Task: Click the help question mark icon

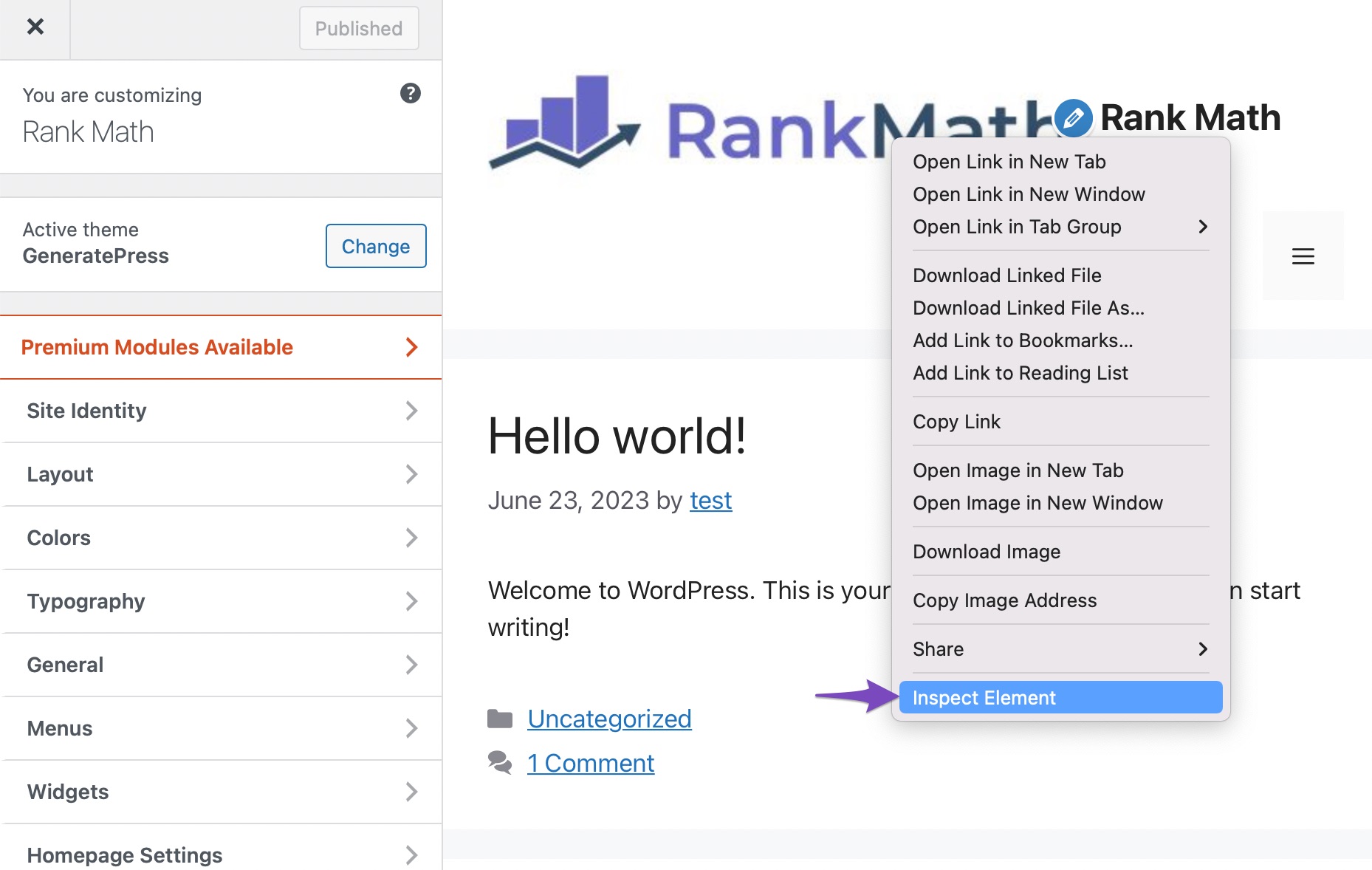Action: coord(410,93)
